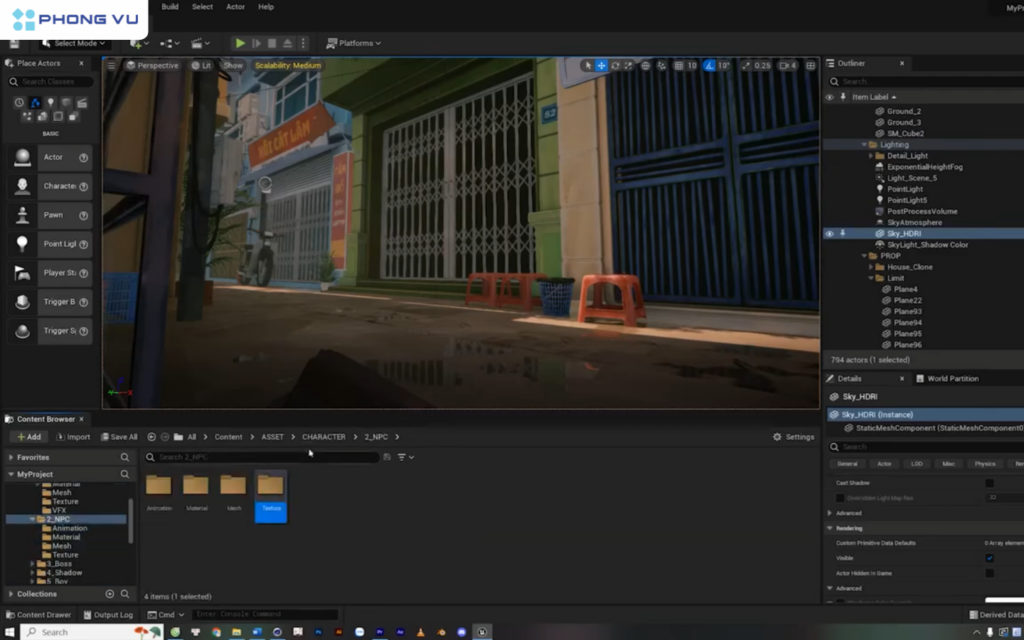Select the viewport Select (arrow) tool

point(588,65)
